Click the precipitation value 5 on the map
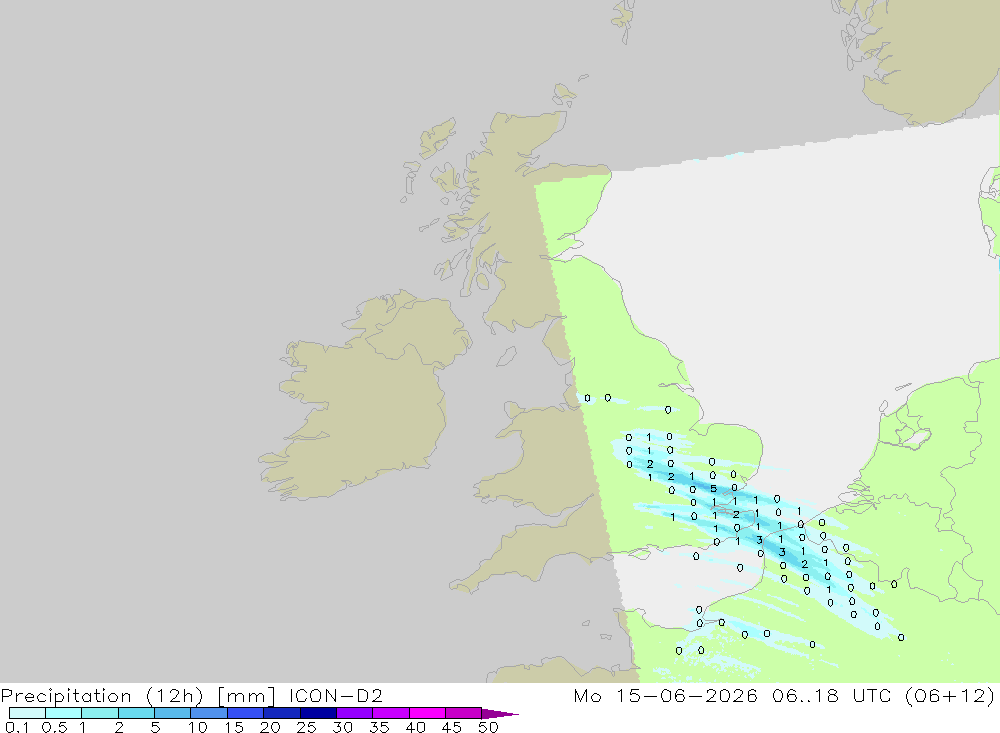The width and height of the screenshot is (1000, 733). click(714, 489)
